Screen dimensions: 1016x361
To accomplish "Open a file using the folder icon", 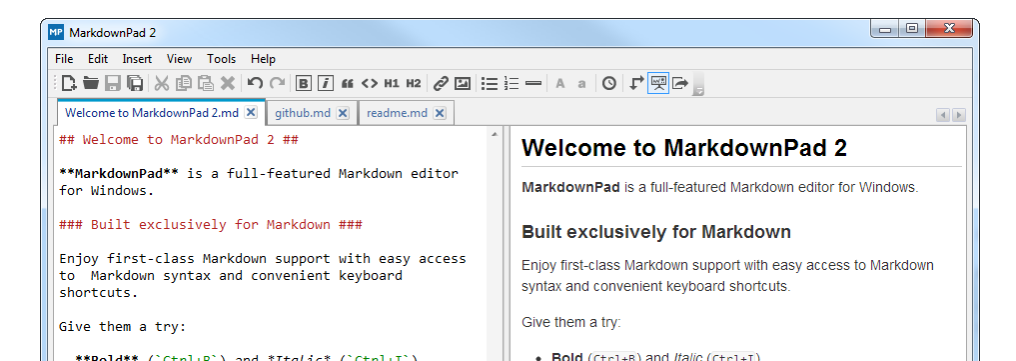I will coord(91,83).
